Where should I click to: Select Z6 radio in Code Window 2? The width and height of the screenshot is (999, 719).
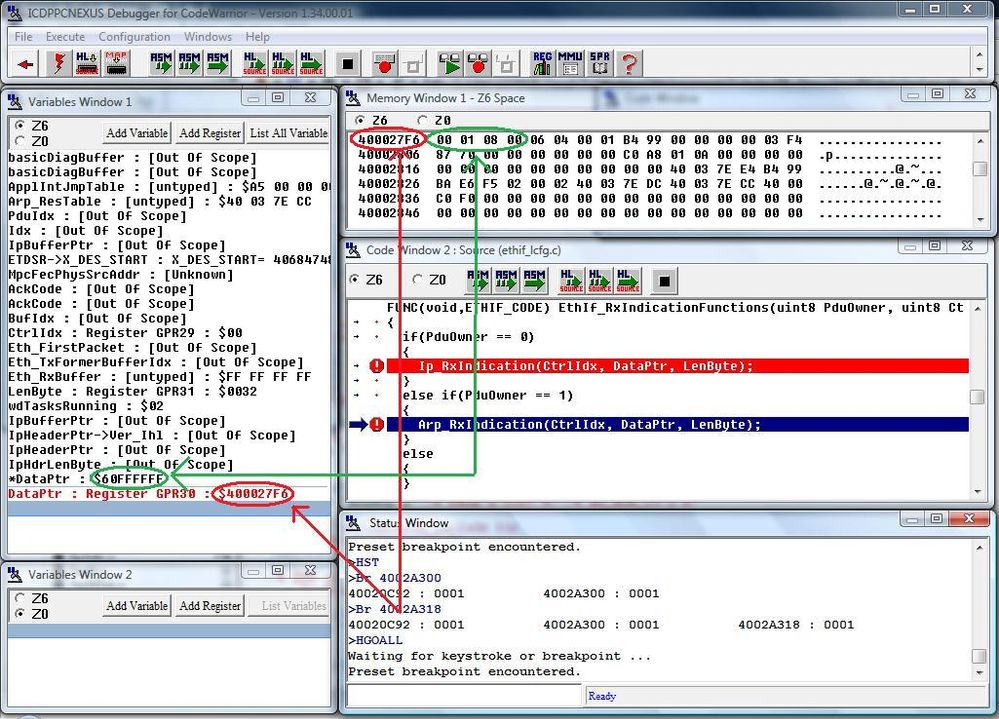pyautogui.click(x=355, y=279)
